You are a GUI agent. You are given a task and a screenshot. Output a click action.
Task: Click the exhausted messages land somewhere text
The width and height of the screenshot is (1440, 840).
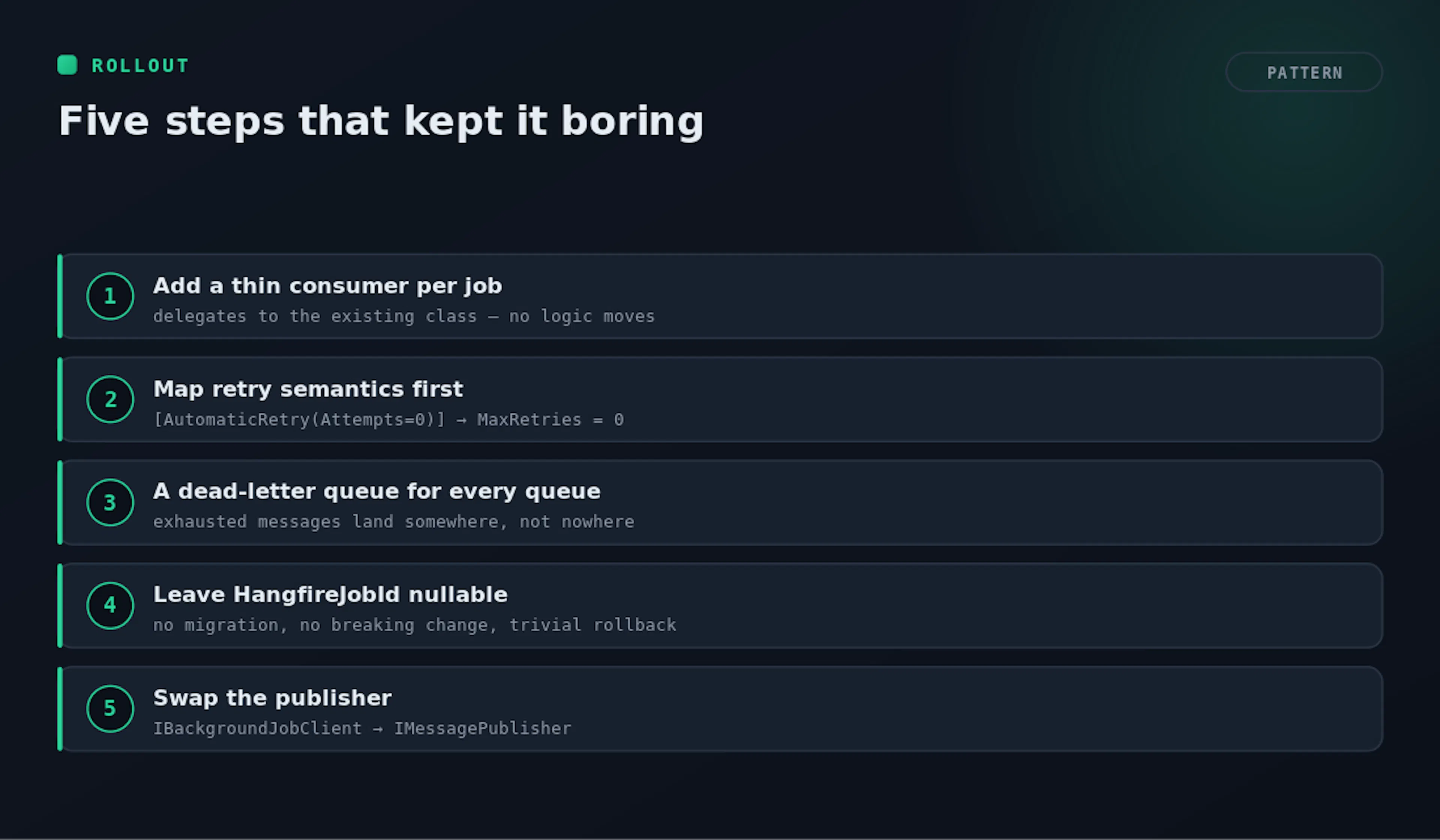(x=394, y=522)
